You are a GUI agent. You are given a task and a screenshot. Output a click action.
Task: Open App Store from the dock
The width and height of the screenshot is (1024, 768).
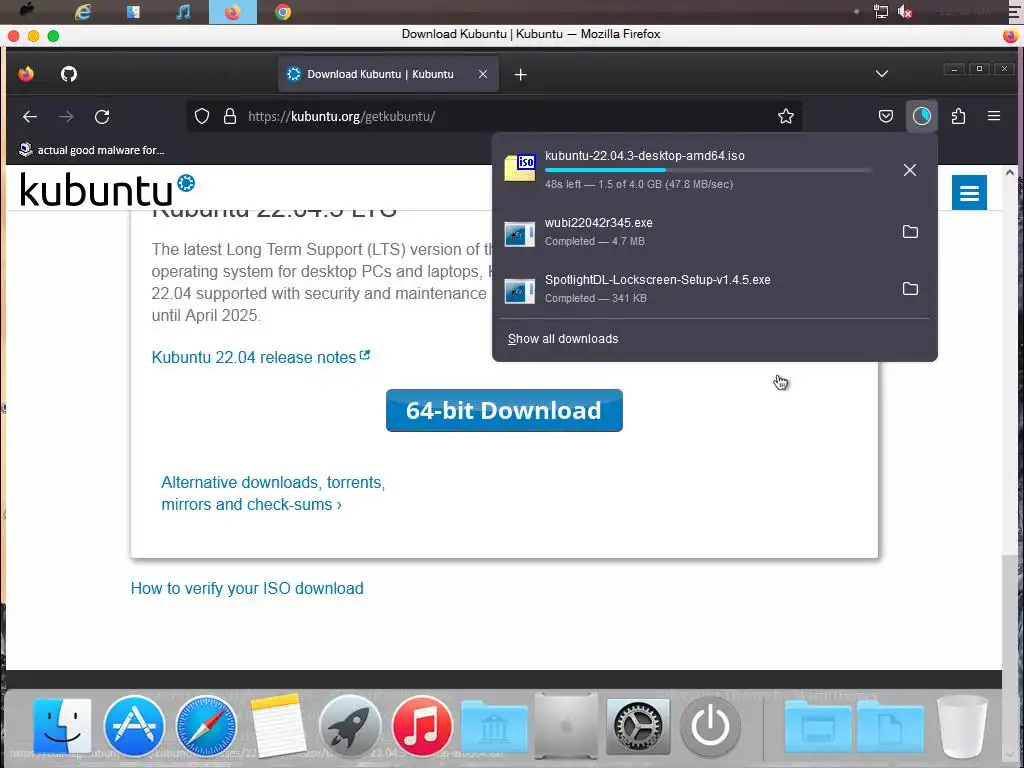pyautogui.click(x=134, y=726)
